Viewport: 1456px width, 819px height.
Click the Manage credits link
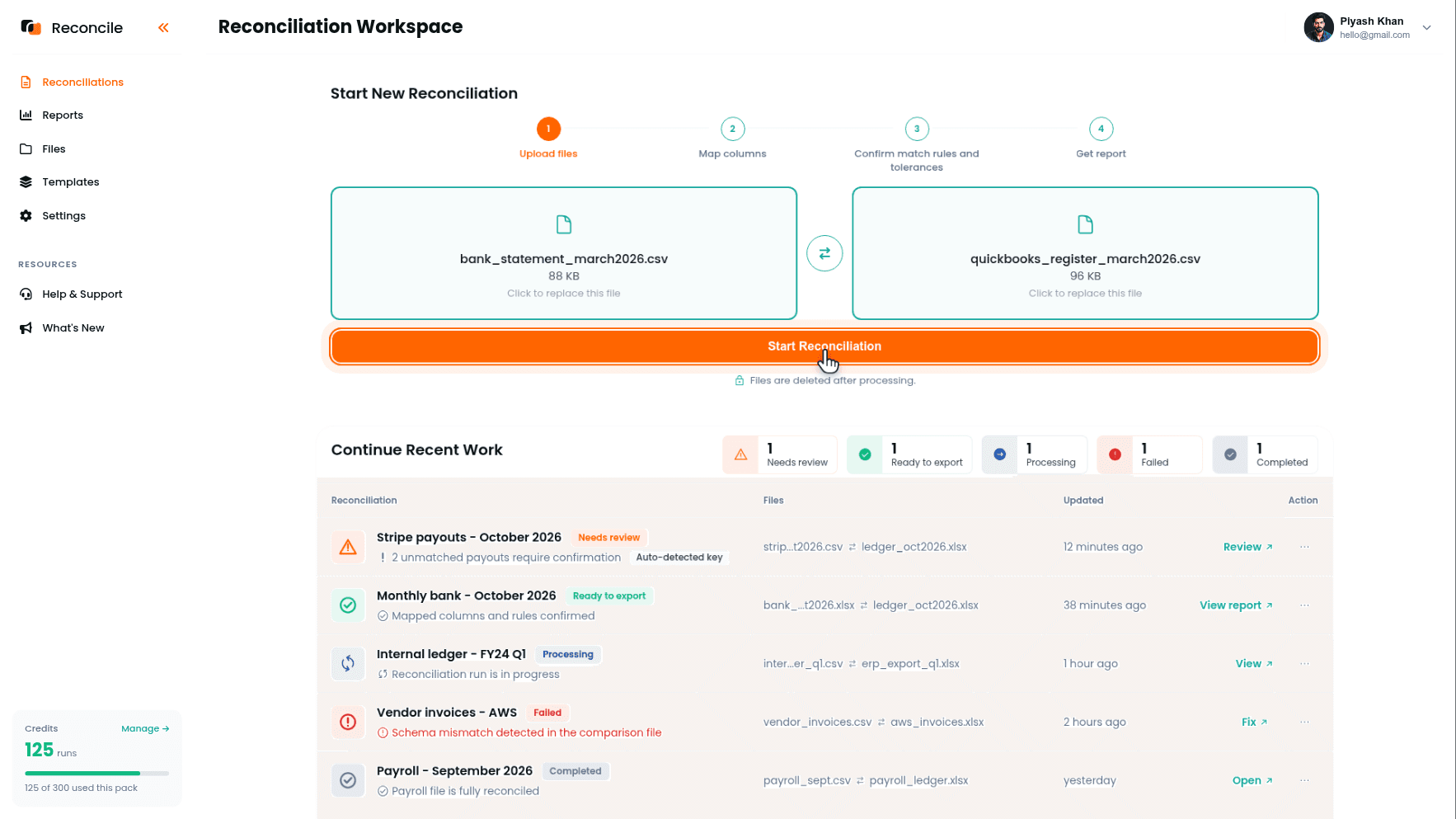click(145, 728)
